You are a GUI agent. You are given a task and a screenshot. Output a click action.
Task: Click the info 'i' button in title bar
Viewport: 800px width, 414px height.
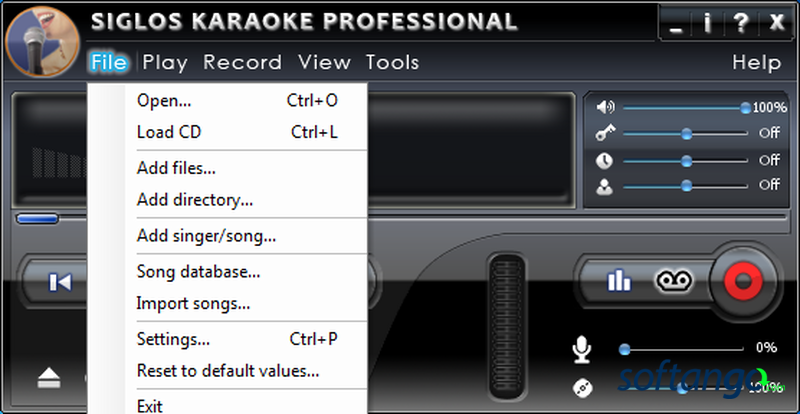coord(707,23)
